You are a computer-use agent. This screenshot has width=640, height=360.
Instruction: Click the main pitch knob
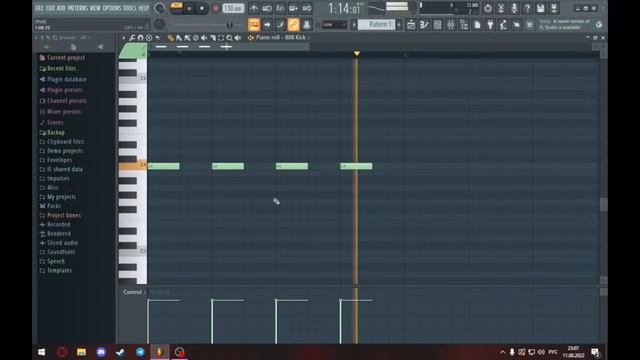point(160,24)
